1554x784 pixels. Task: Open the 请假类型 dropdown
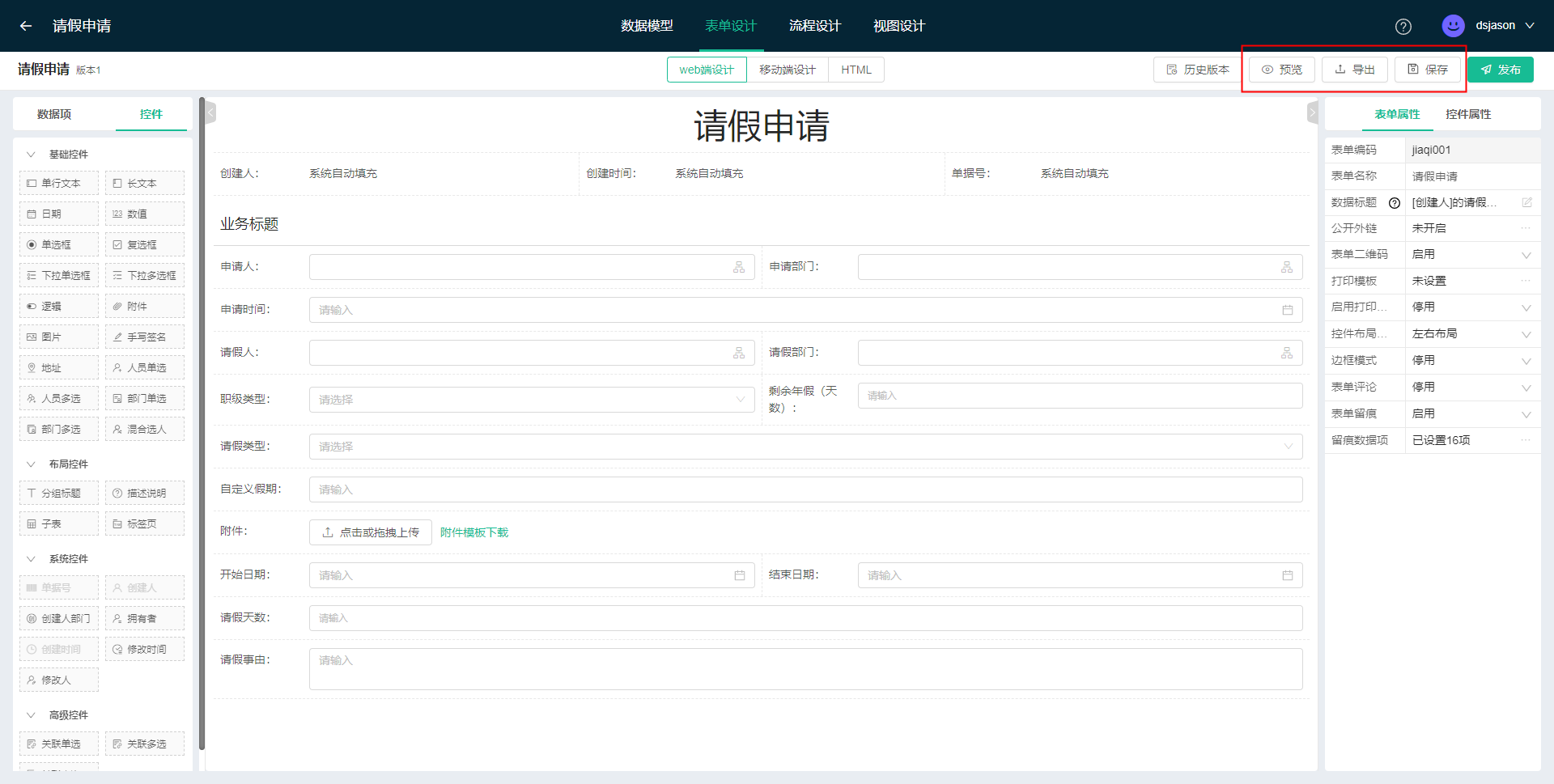pyautogui.click(x=805, y=447)
